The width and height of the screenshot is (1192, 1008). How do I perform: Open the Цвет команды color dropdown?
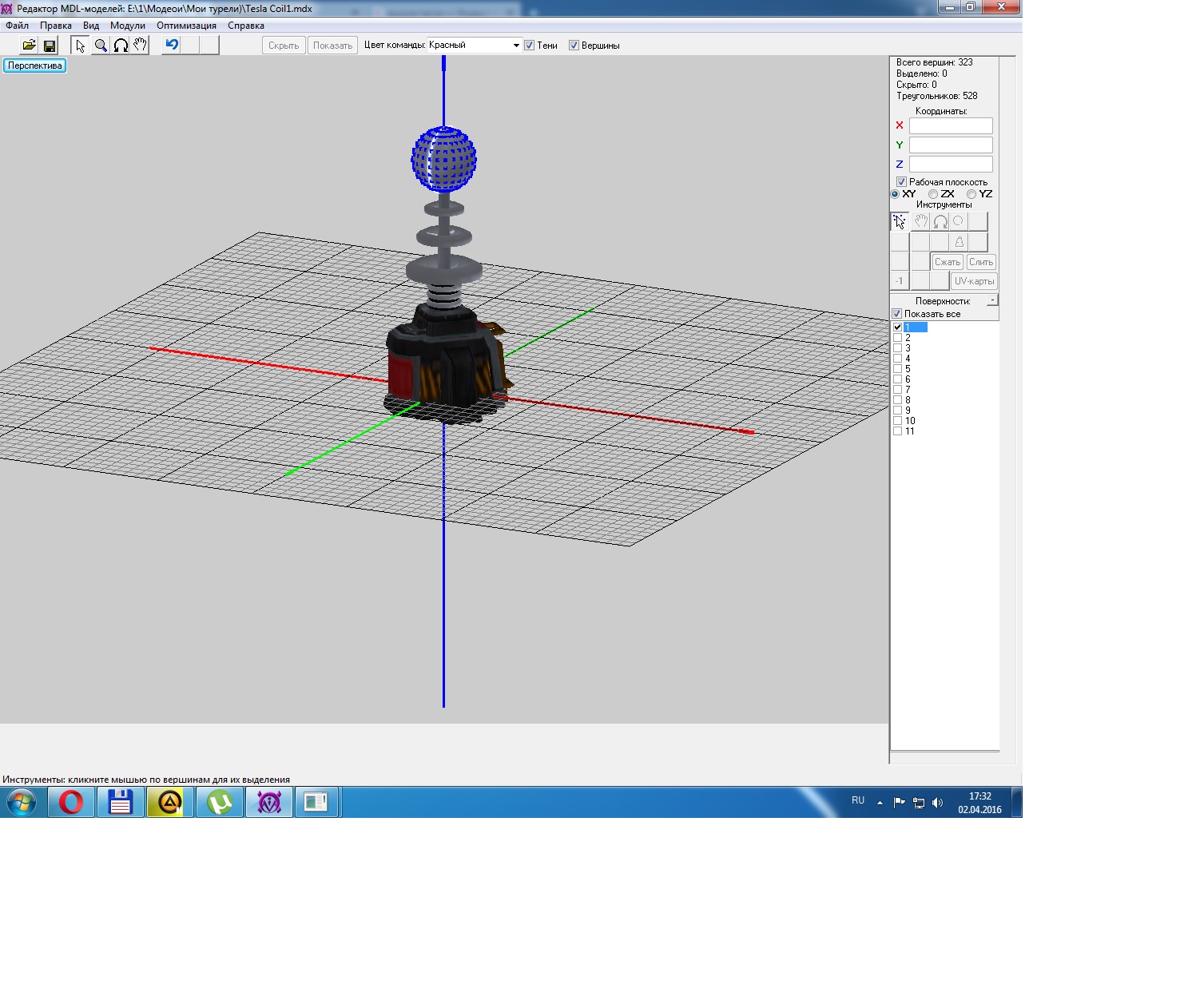point(515,46)
